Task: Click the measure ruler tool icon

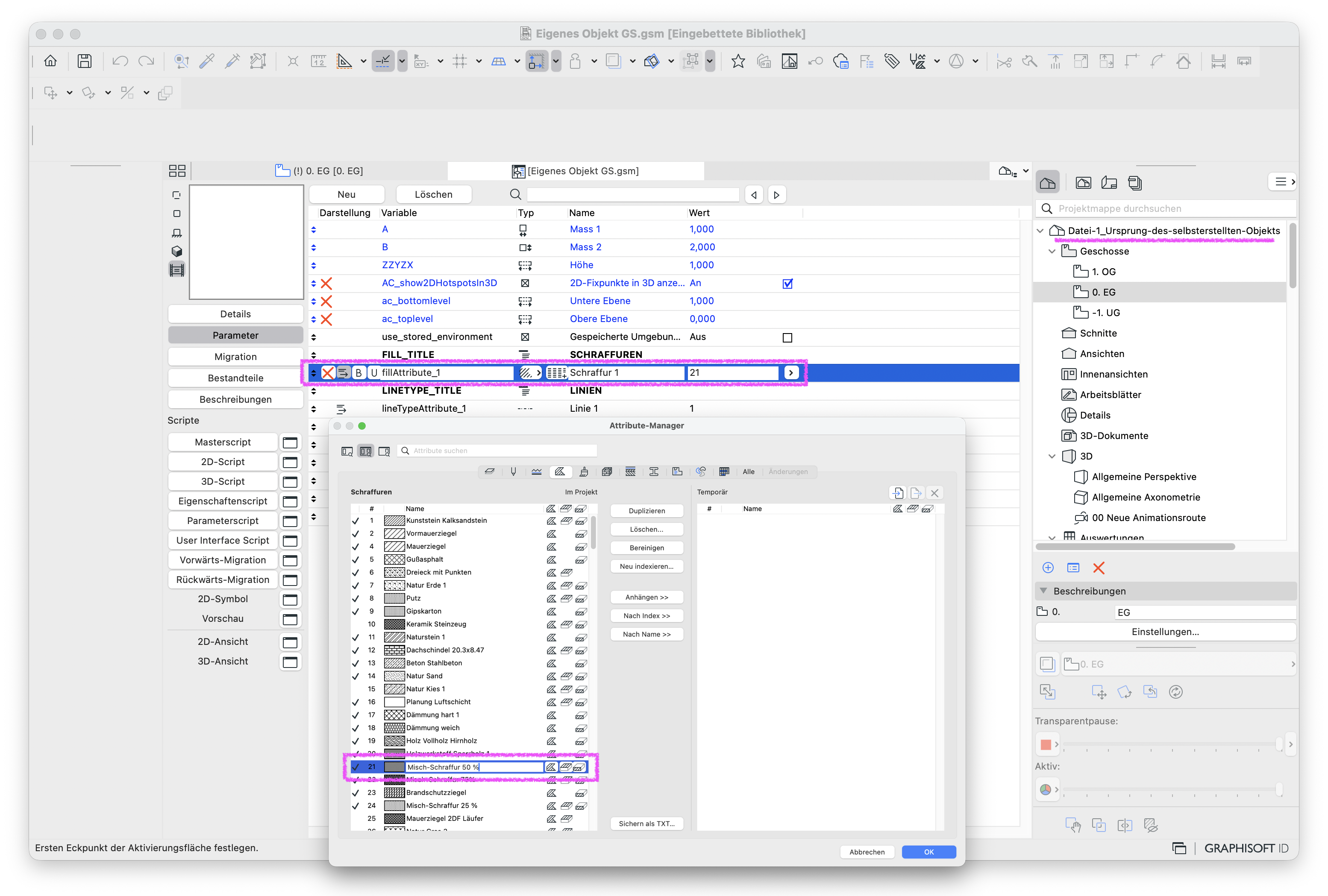Action: coord(318,61)
